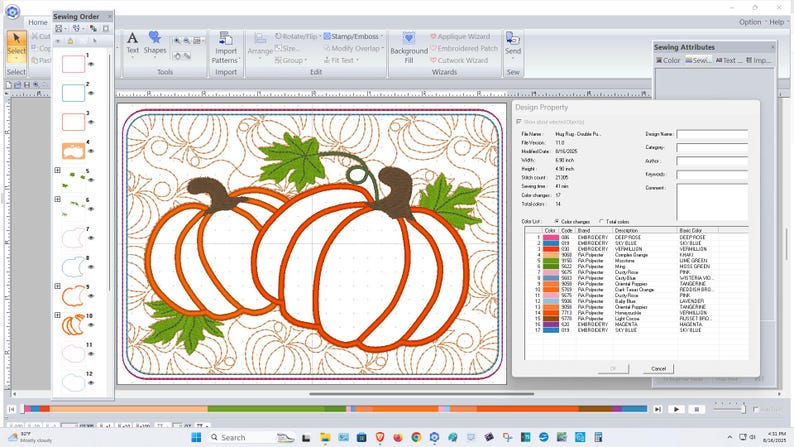Expand sewing order group 9
794x447 pixels.
click(58, 286)
